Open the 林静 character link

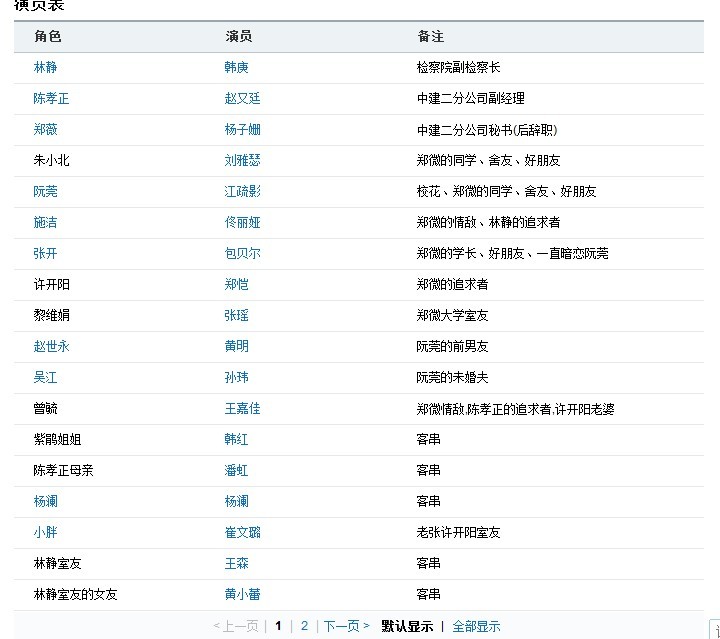[x=45, y=67]
